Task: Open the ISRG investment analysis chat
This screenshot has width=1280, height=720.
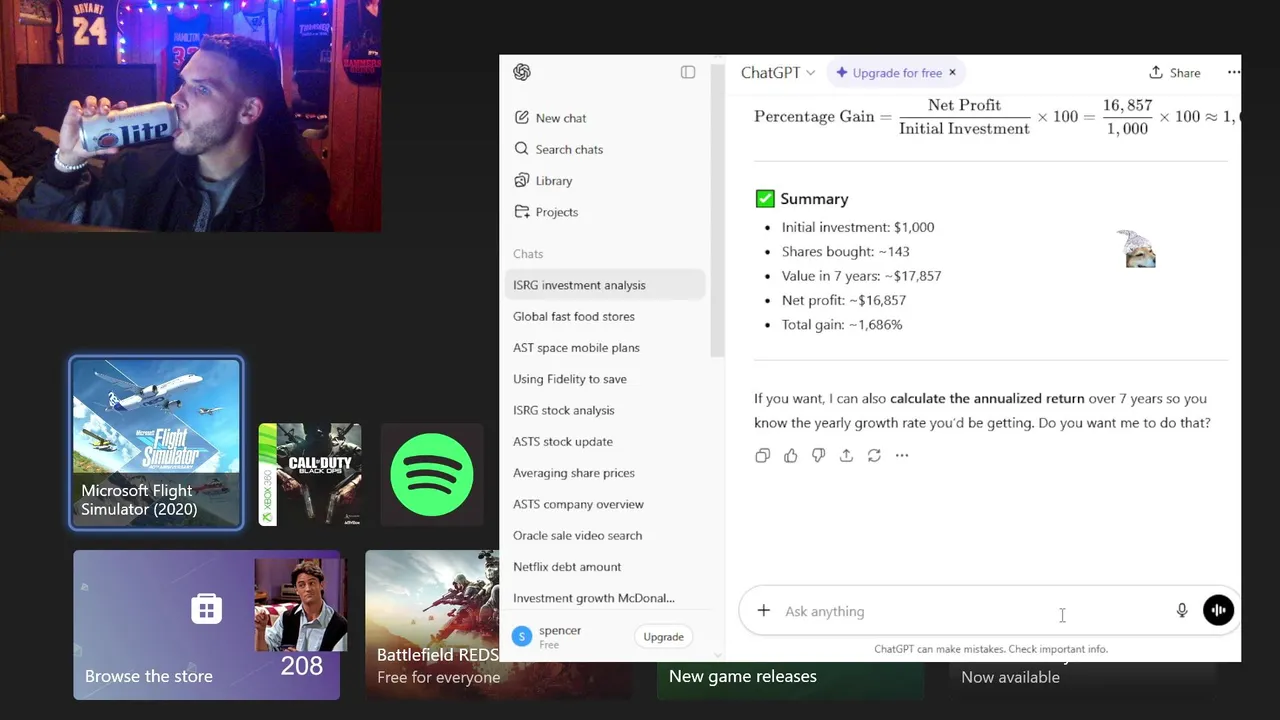Action: click(x=606, y=285)
